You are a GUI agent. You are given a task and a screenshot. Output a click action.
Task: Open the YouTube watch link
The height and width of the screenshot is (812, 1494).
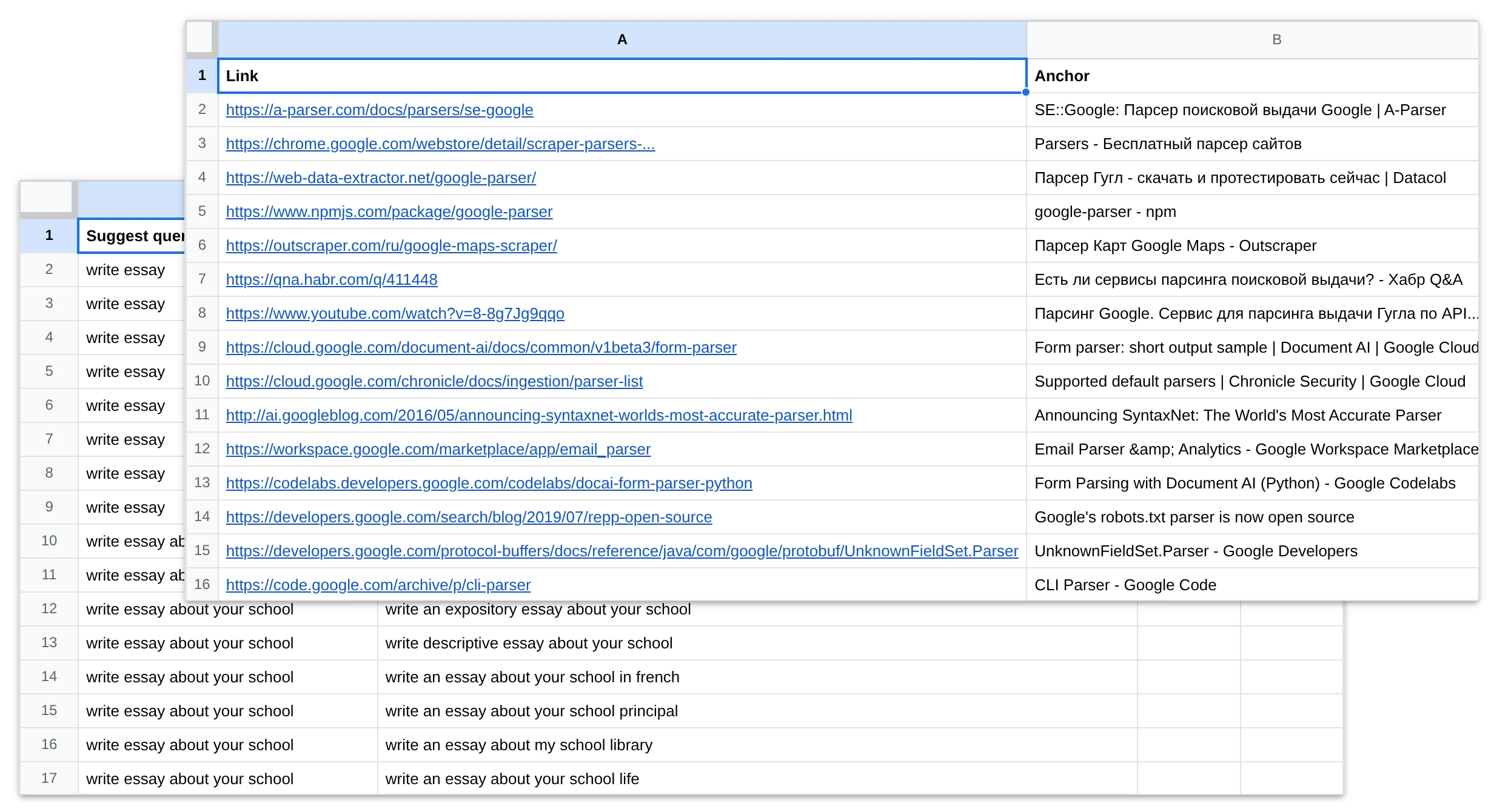point(395,313)
